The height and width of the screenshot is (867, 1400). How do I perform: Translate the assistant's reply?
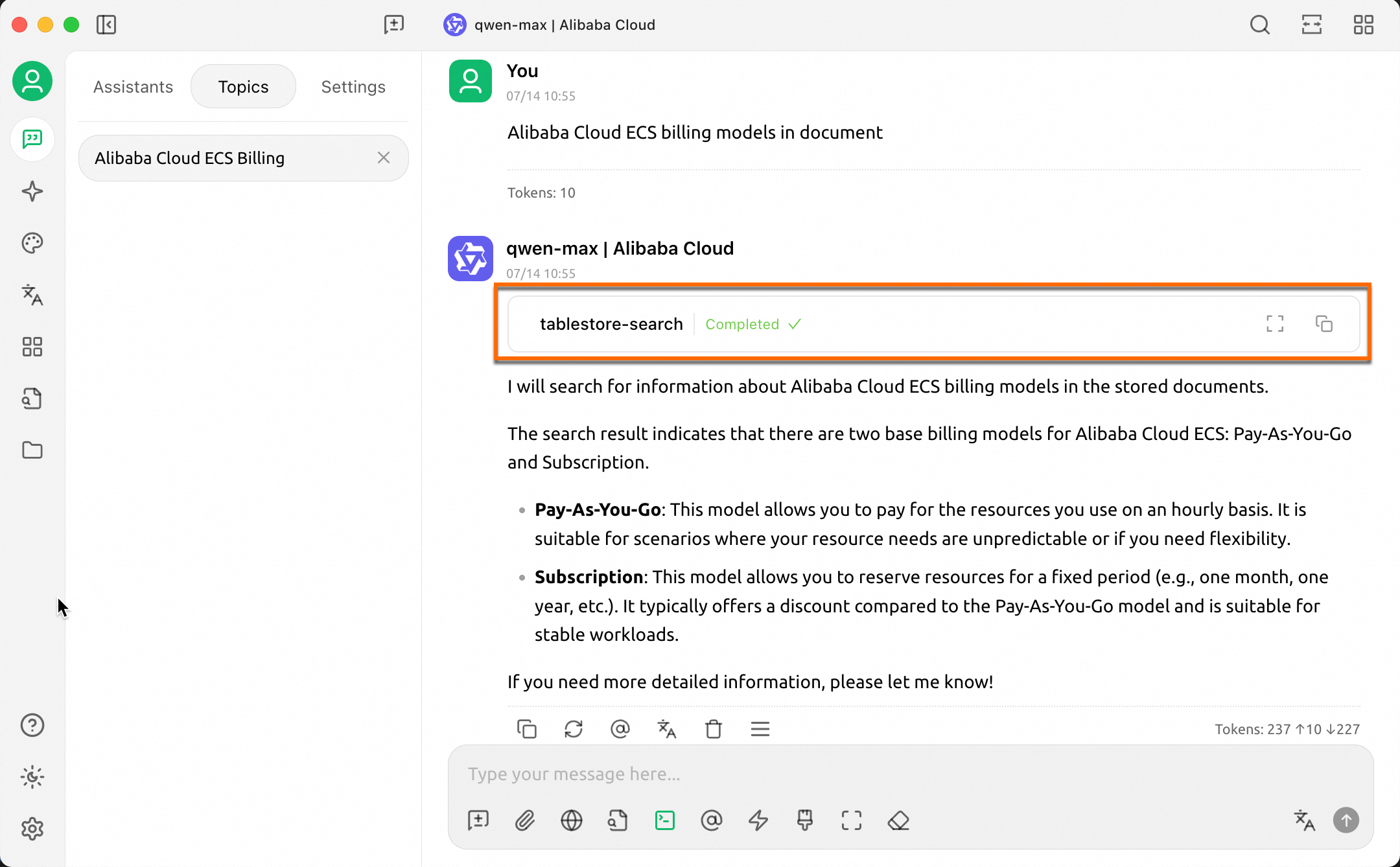coord(667,729)
